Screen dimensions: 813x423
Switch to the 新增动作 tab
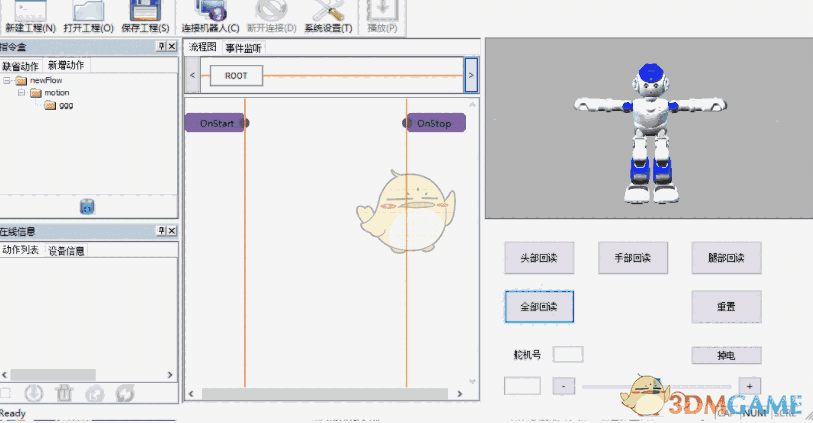tap(66, 65)
